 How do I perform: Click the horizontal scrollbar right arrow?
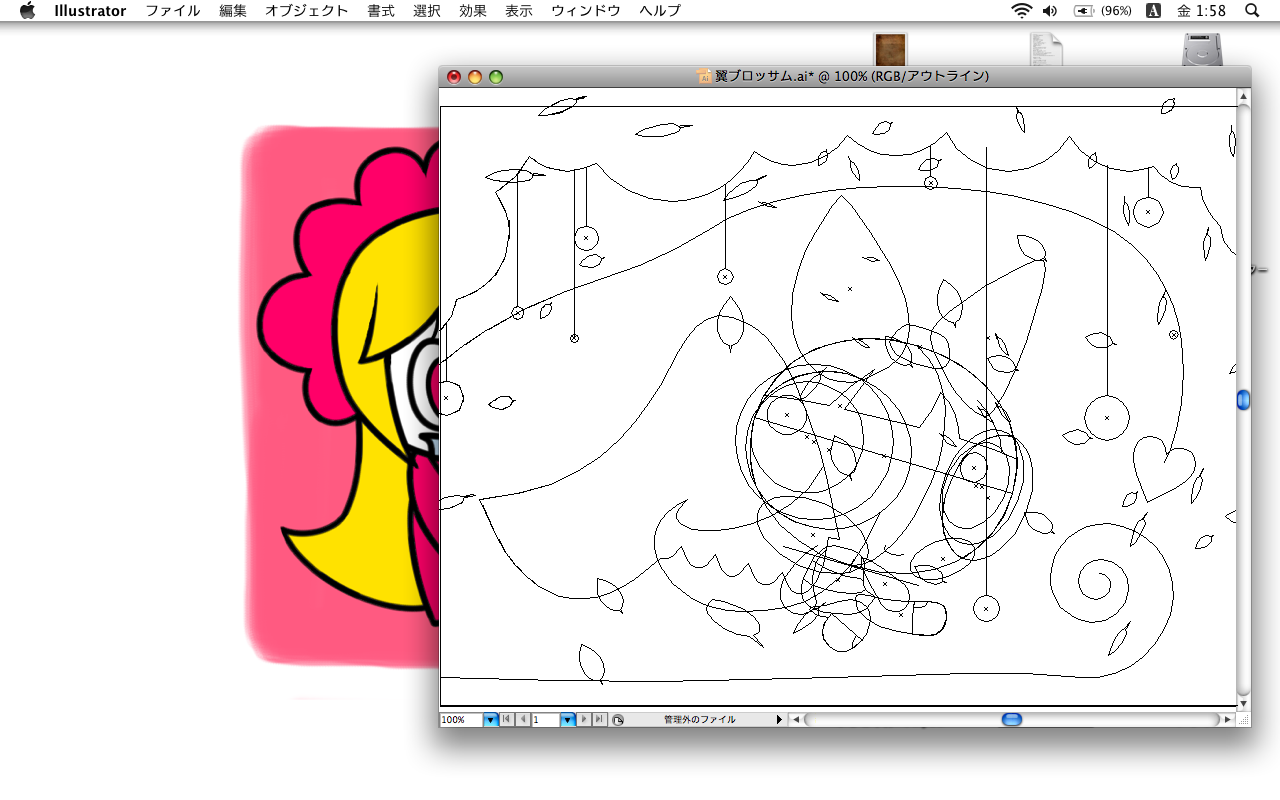tap(1228, 720)
